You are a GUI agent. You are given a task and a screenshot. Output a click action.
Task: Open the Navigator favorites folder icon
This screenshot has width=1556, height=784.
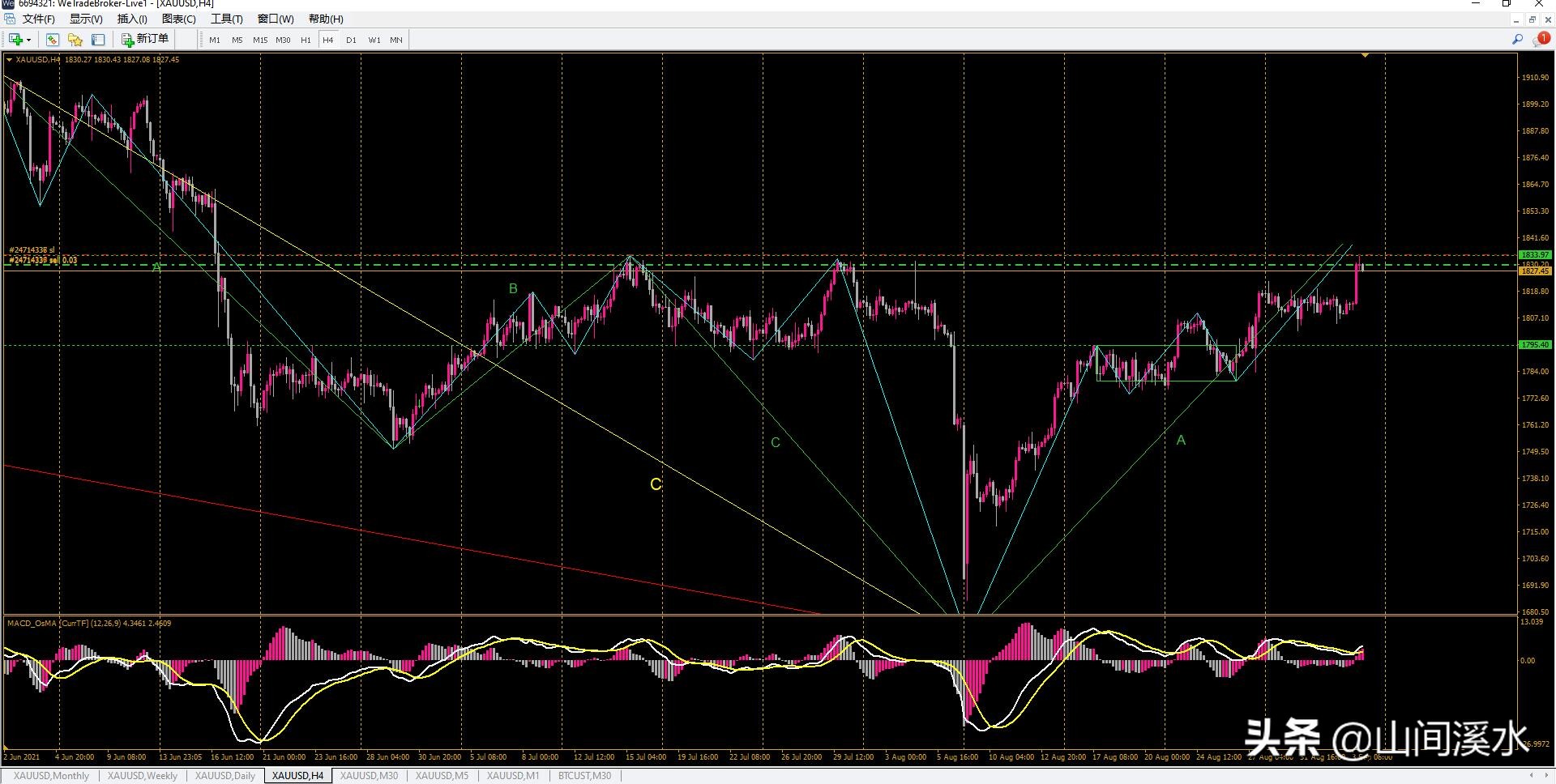(x=75, y=40)
